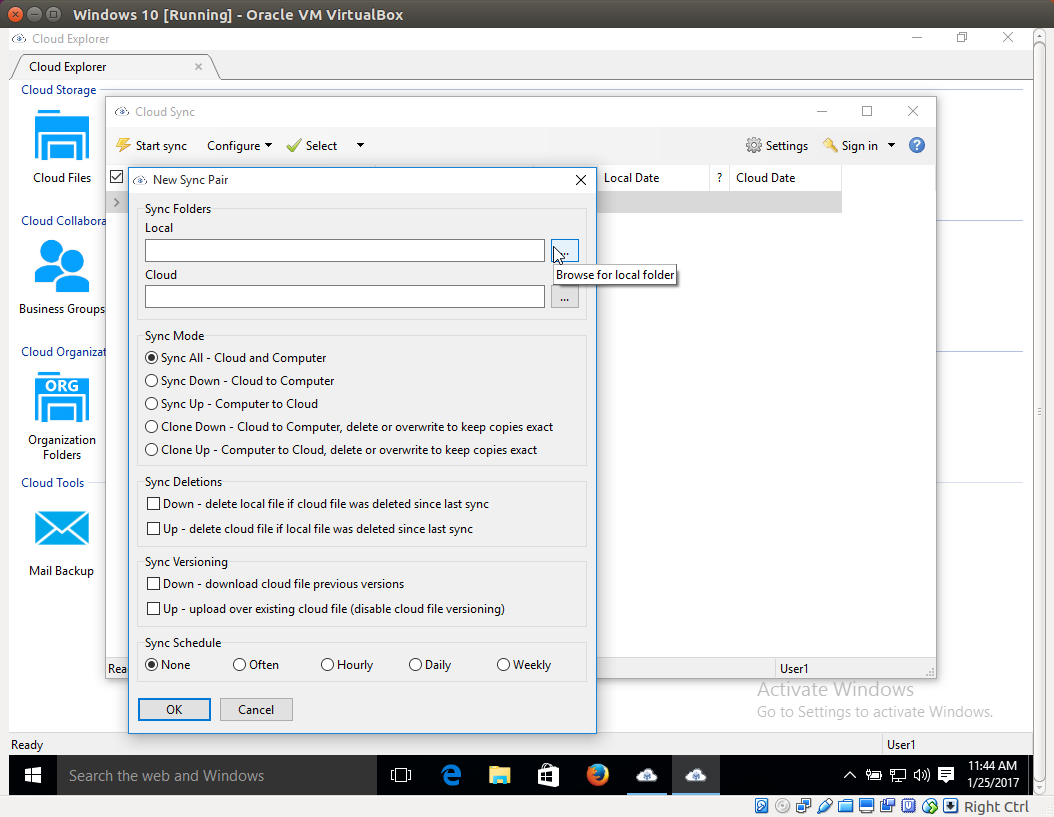Click the Start sync button label
The width and height of the screenshot is (1054, 817).
(x=161, y=146)
